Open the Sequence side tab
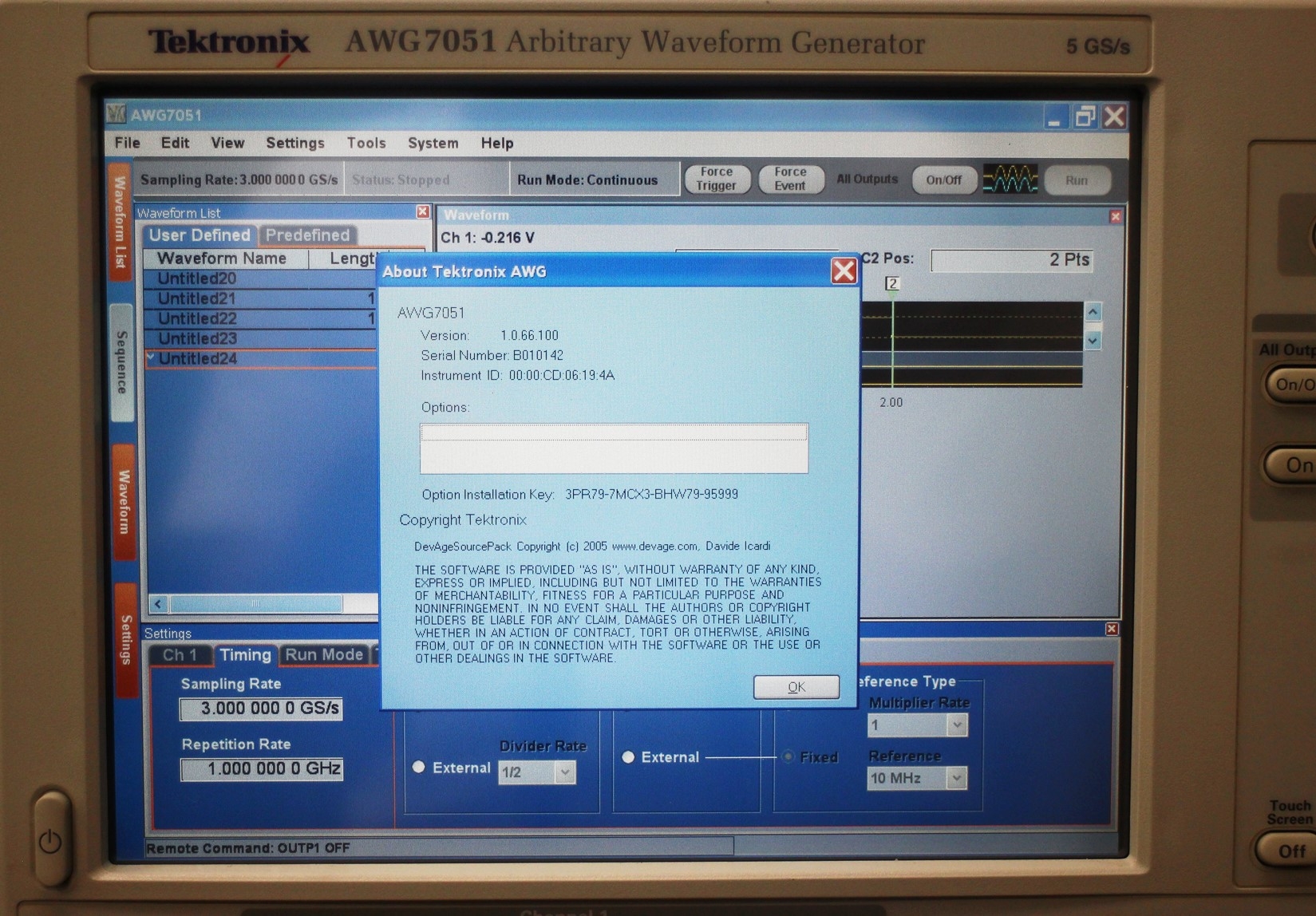This screenshot has height=916, width=1316. 121,362
